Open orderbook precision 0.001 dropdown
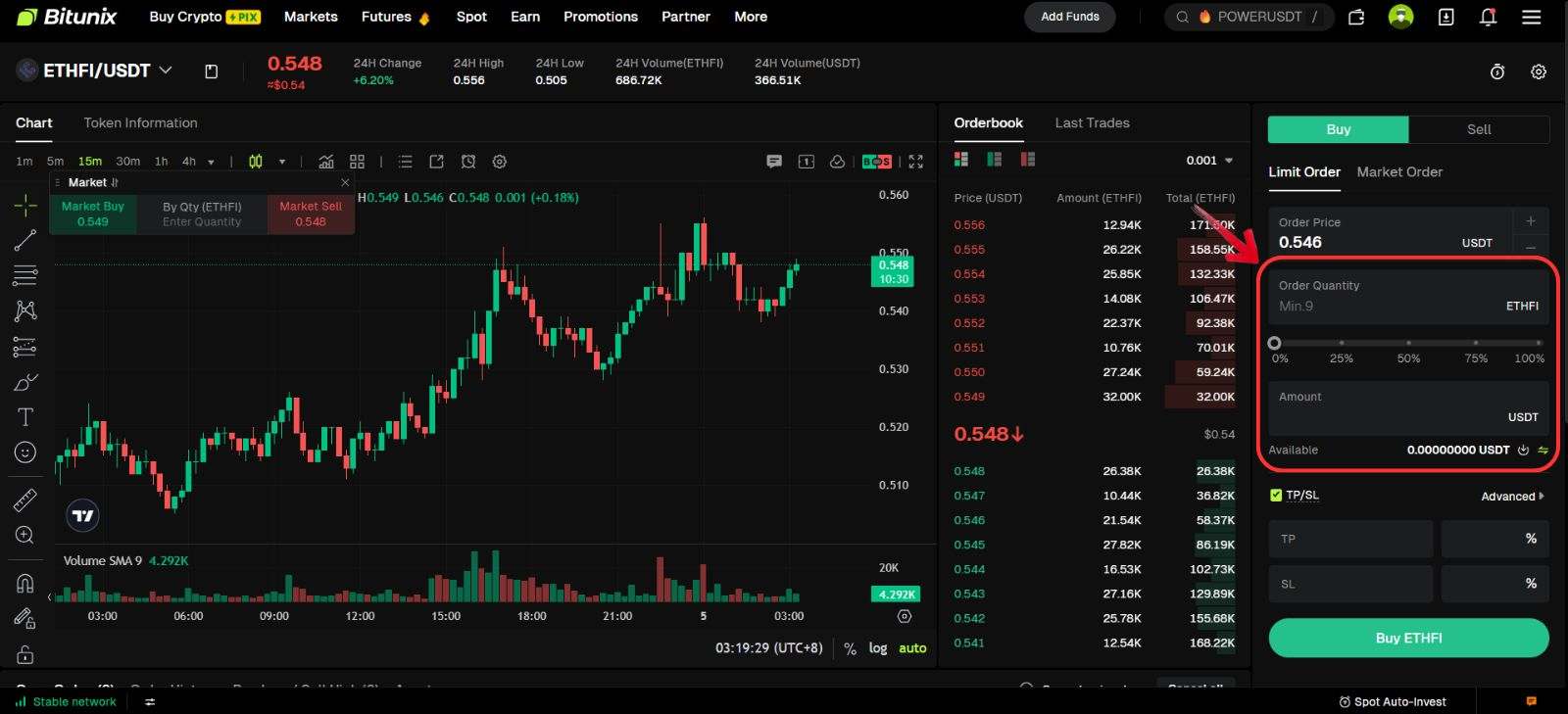The image size is (1568, 714). point(1210,161)
